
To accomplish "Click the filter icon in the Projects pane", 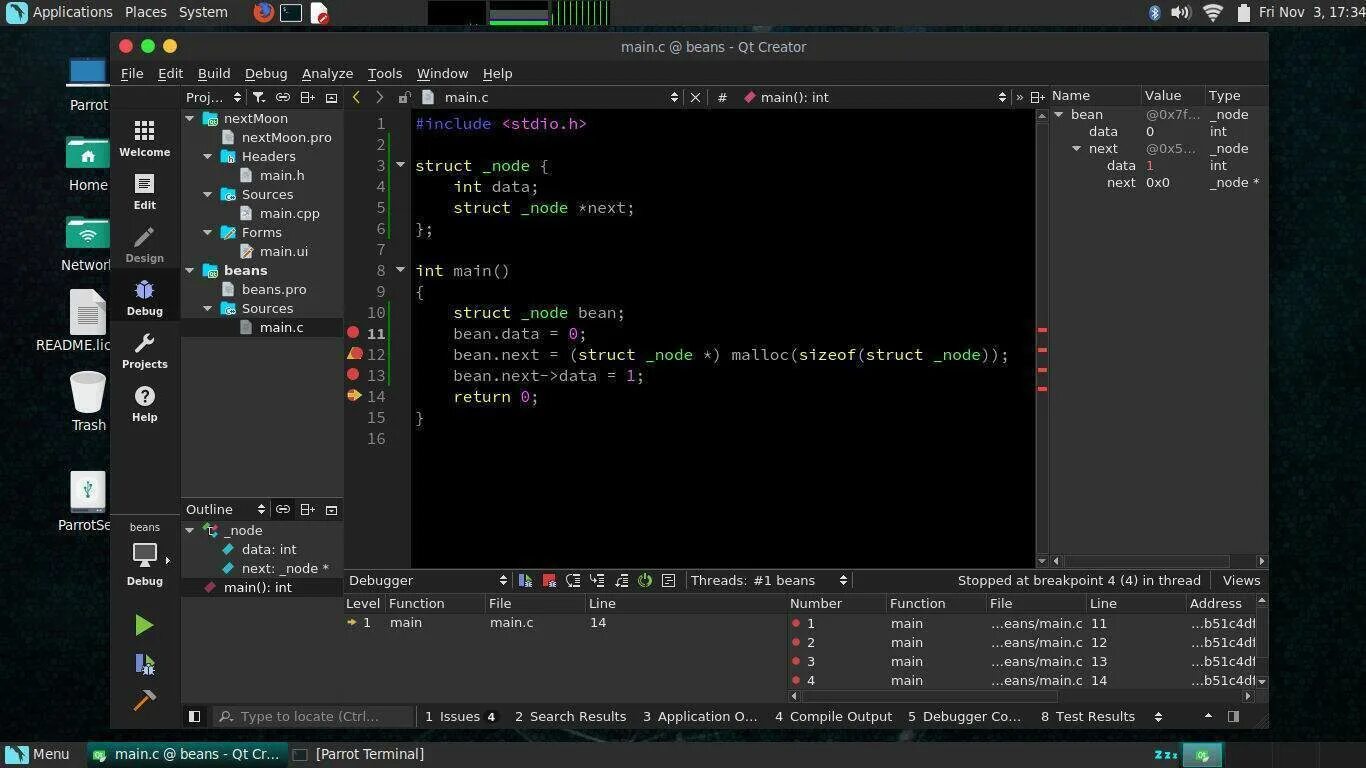I will (257, 97).
